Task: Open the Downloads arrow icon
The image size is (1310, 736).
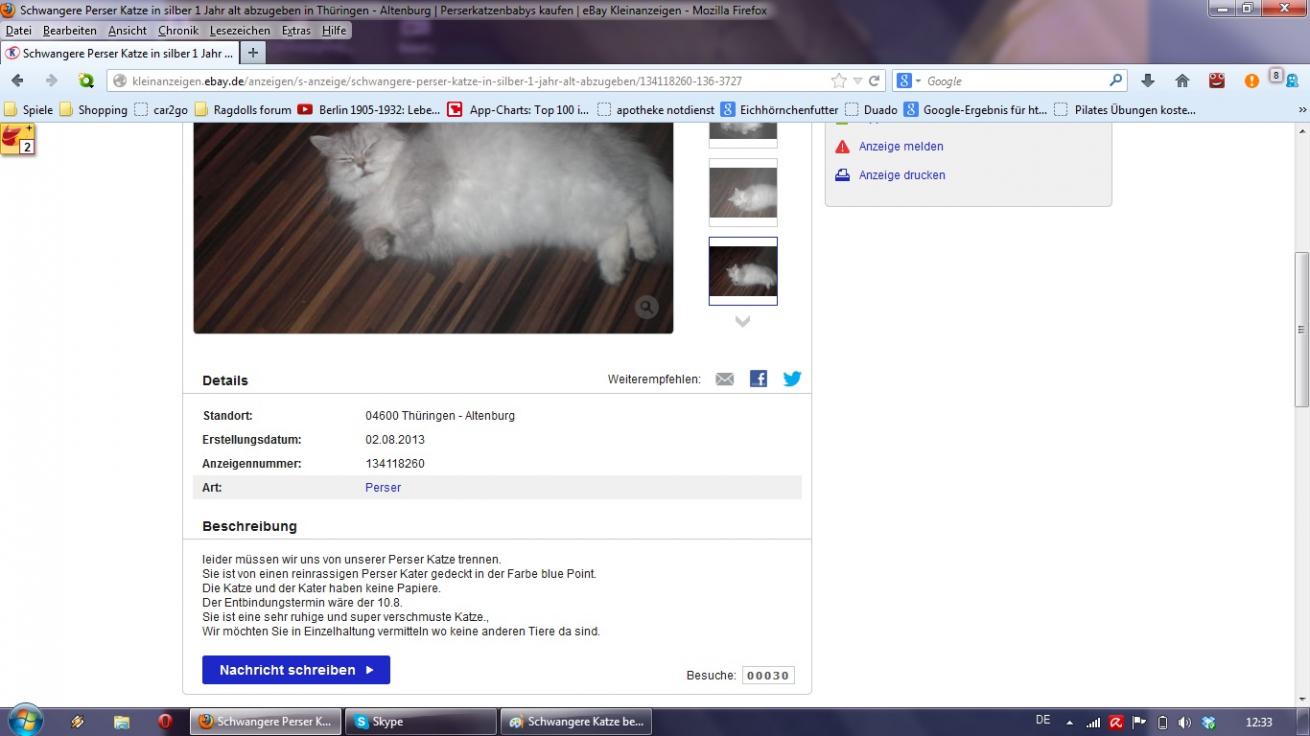Action: coord(1148,81)
